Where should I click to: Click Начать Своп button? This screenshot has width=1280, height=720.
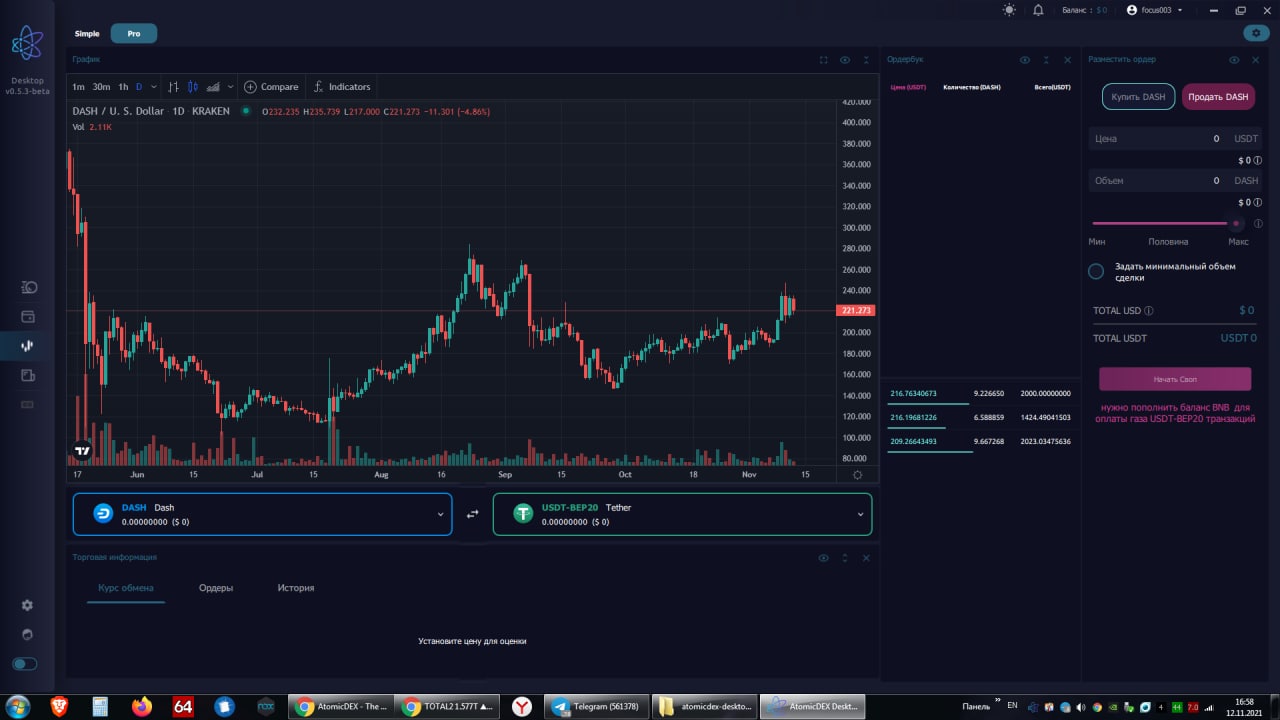1175,379
